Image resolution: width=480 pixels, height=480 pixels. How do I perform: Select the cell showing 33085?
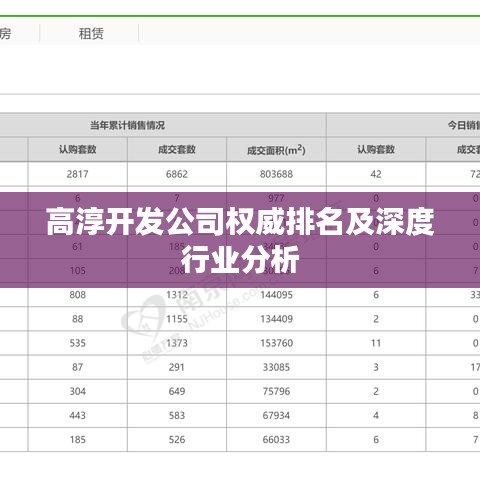276,367
